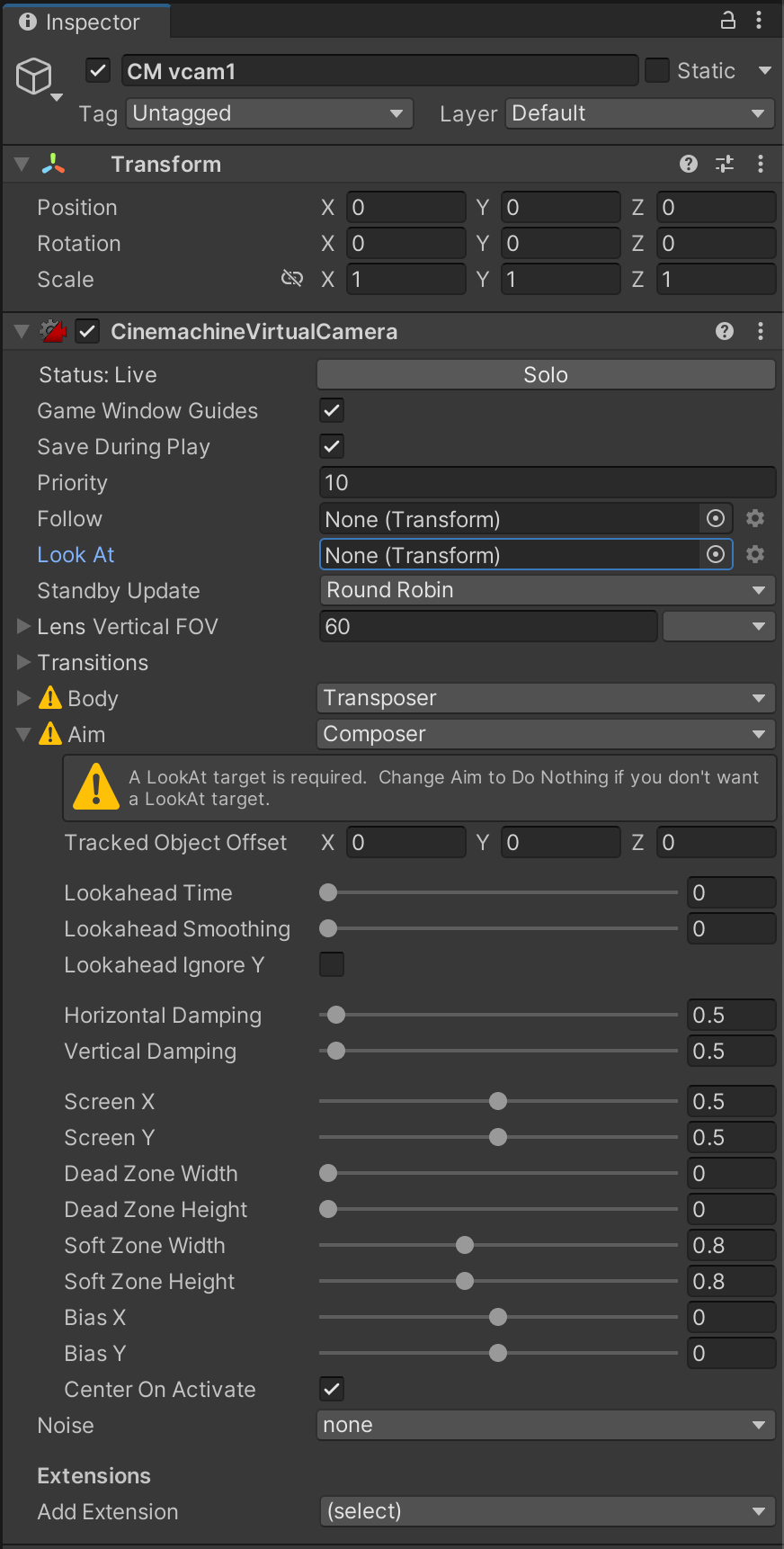
Task: Collapse the CinemachineVirtualCamera foldout
Action: 22,331
